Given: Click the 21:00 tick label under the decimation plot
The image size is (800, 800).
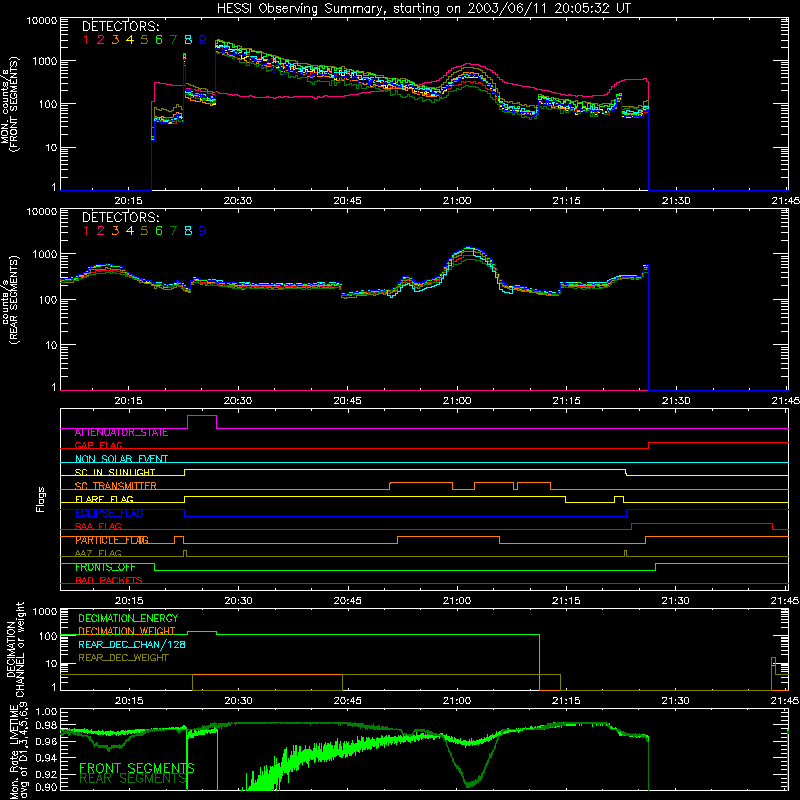Looking at the screenshot, I should 457,701.
